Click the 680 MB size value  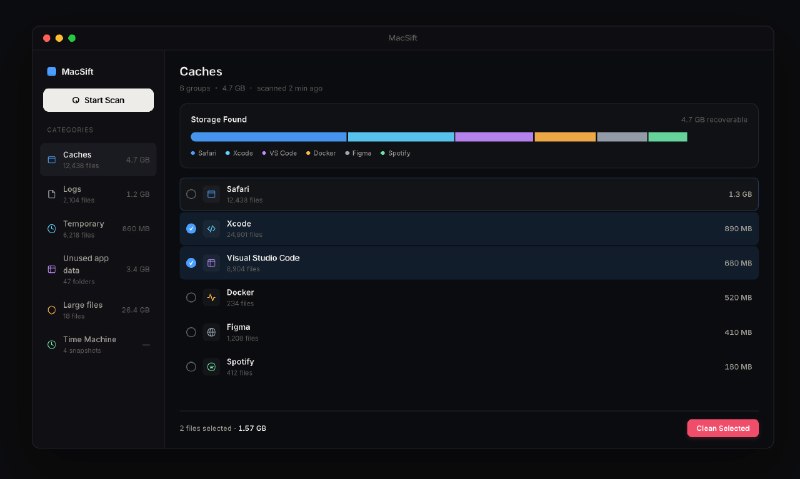click(x=738, y=263)
